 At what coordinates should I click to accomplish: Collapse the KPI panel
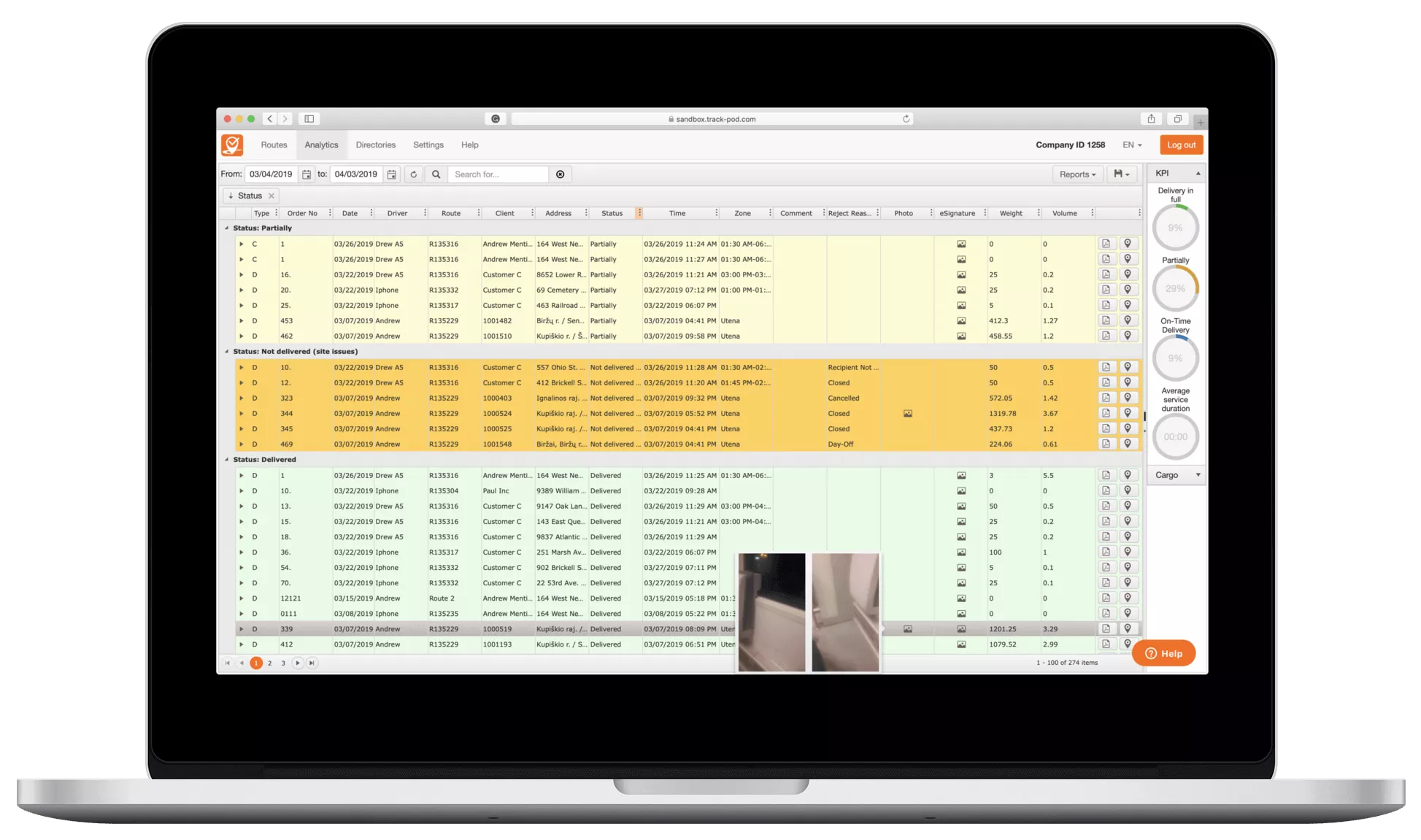tap(1177, 173)
